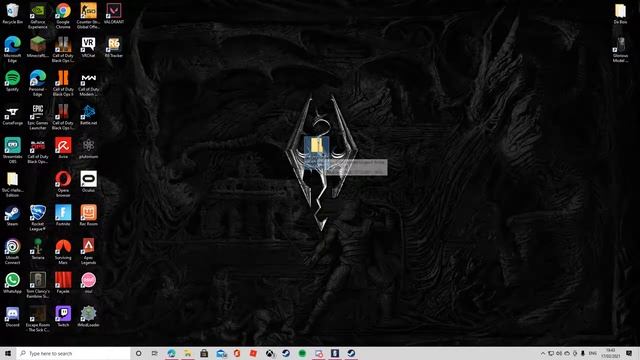
Task: Select the Personal - Edge profile shortcut
Action: [x=38, y=83]
